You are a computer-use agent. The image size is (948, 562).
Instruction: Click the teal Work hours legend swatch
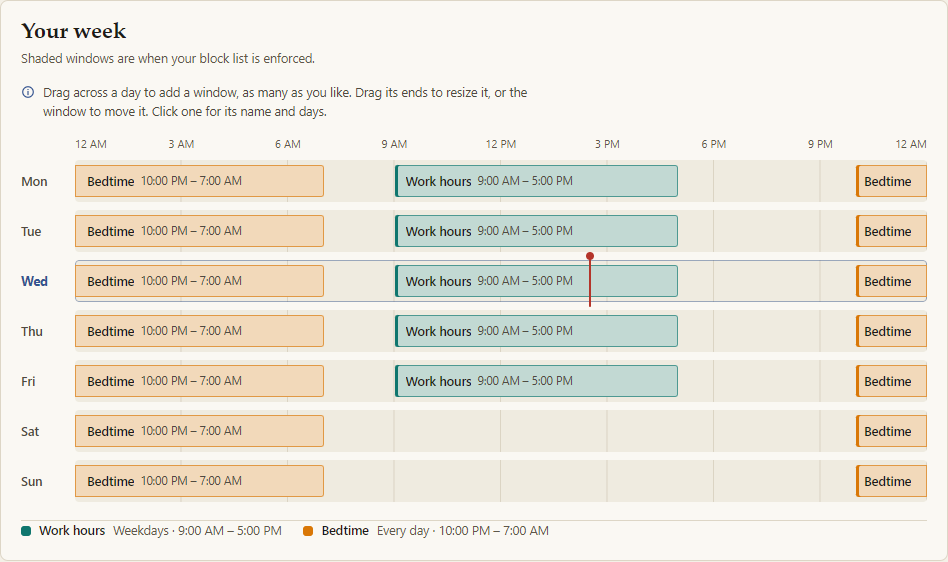point(26,531)
